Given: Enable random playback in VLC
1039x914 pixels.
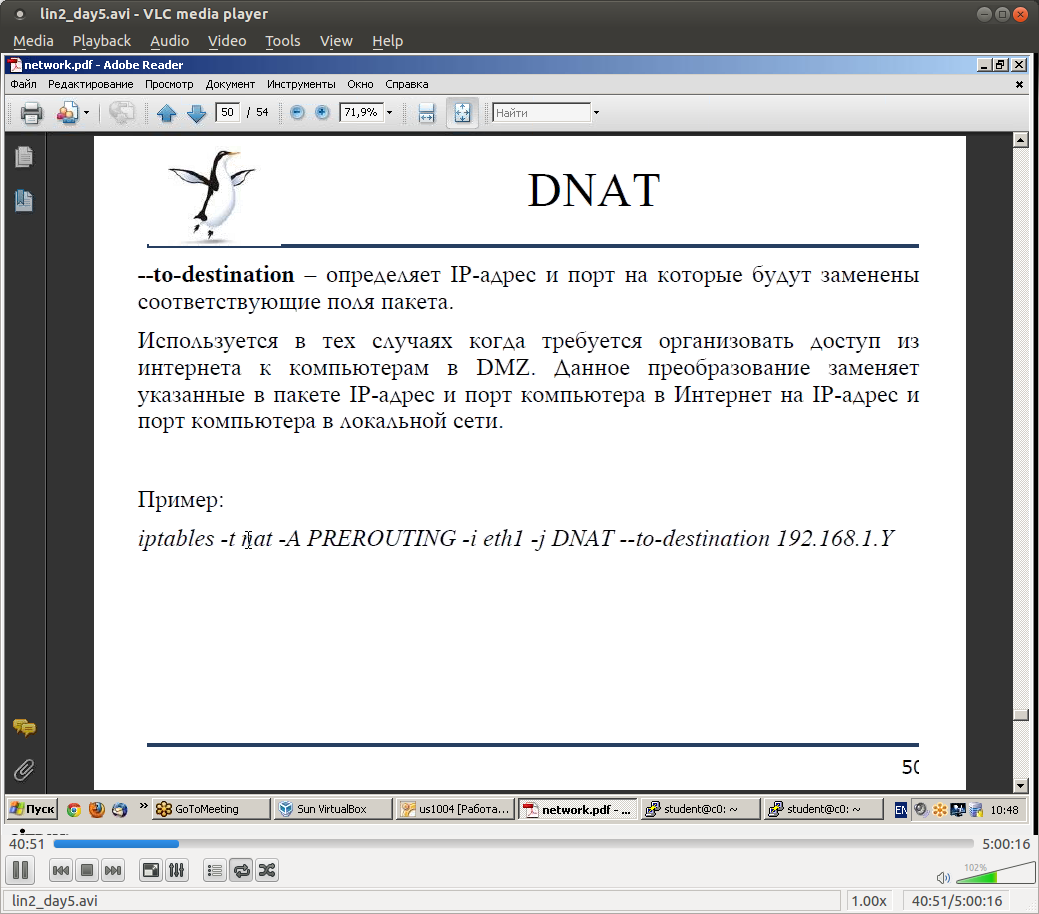Looking at the screenshot, I should point(266,870).
